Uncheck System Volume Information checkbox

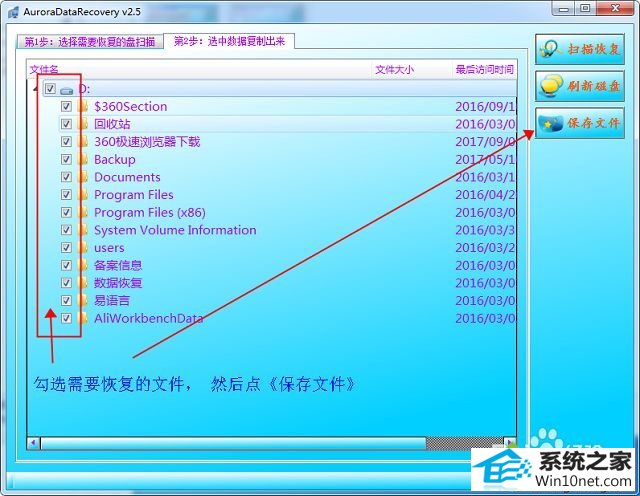(66, 230)
